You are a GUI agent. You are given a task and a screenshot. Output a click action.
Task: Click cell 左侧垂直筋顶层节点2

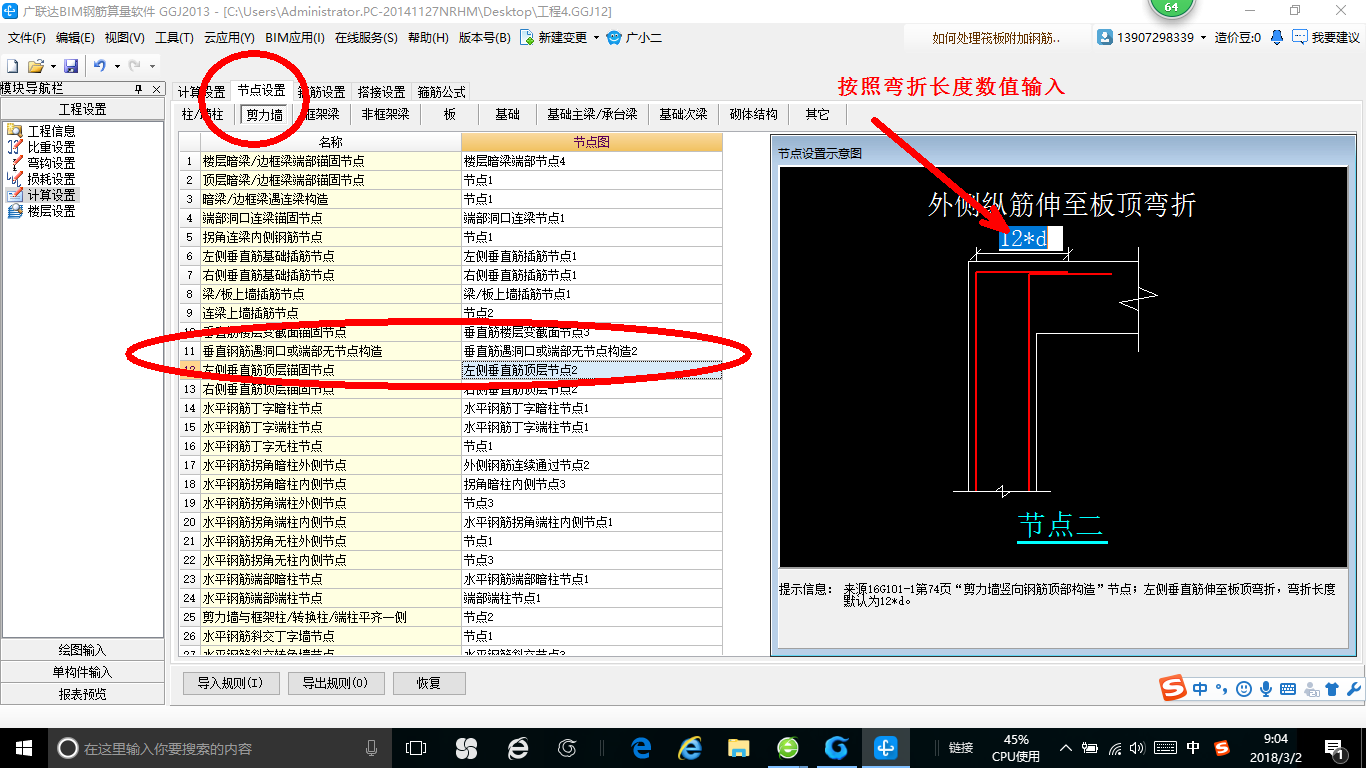click(592, 370)
